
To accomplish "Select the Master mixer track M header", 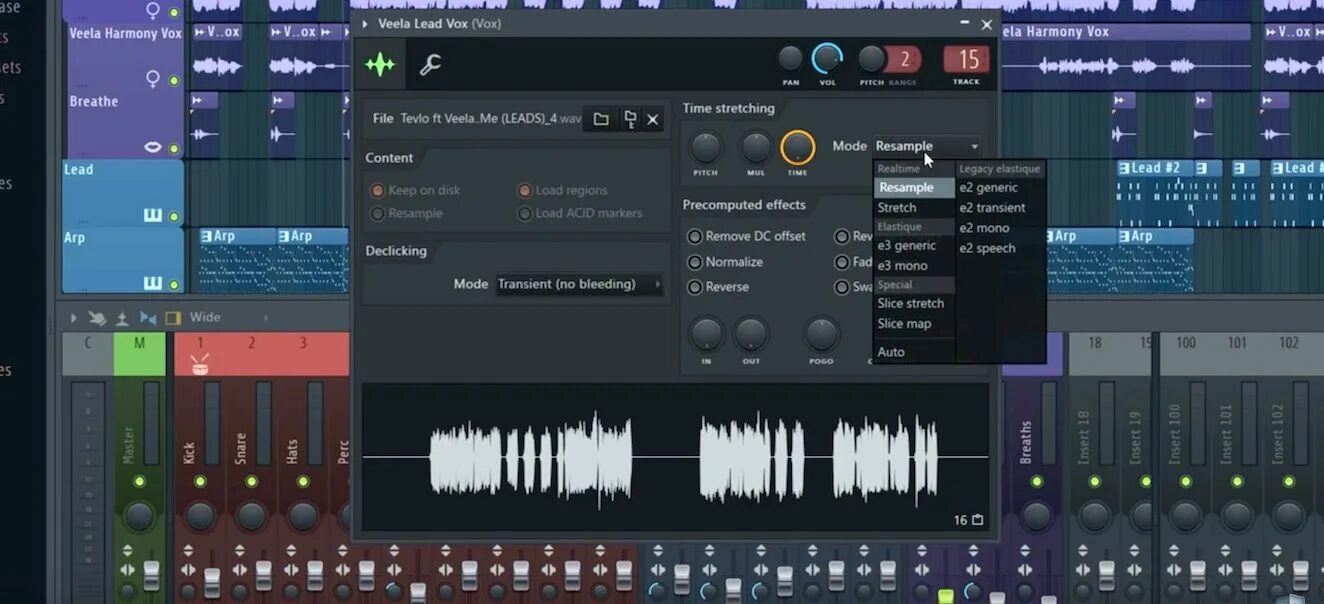I will click(x=139, y=353).
